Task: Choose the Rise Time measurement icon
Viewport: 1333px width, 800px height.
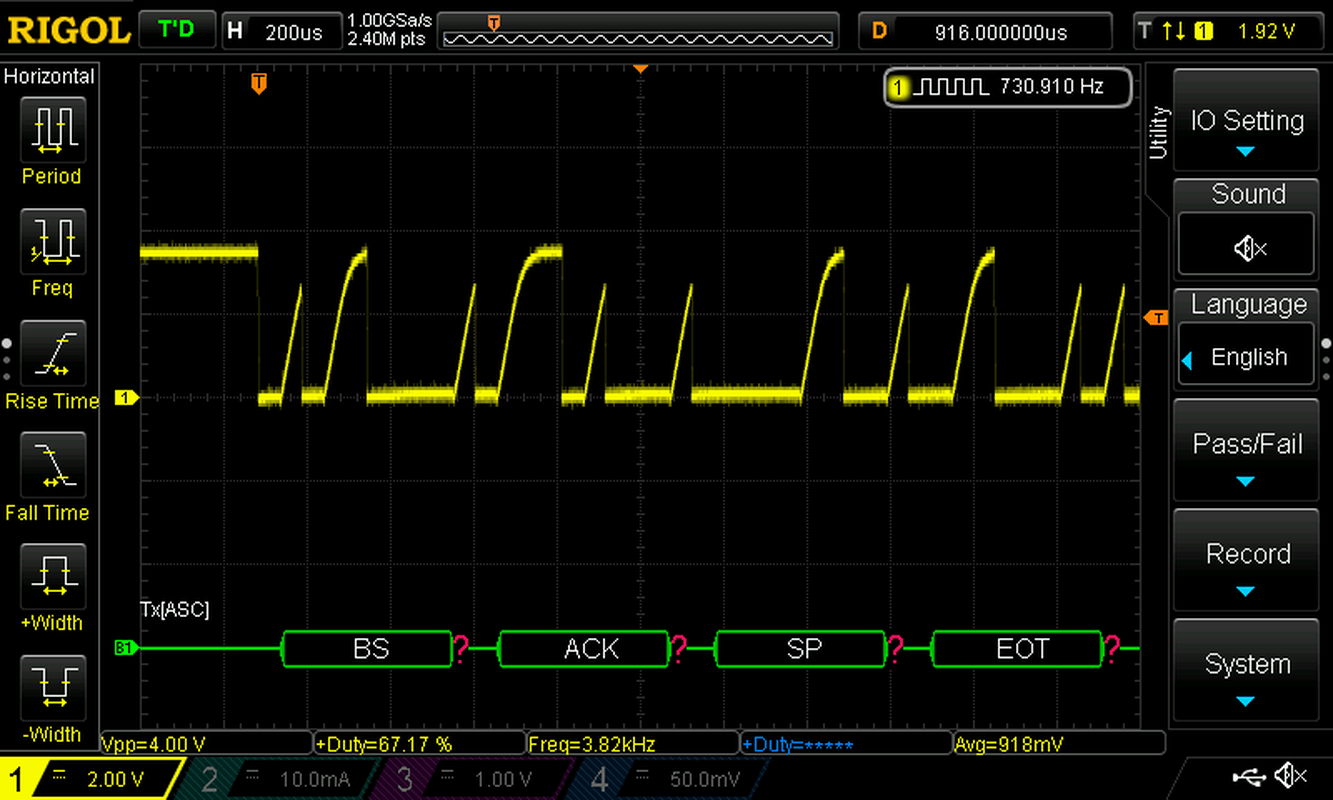Action: (x=51, y=353)
